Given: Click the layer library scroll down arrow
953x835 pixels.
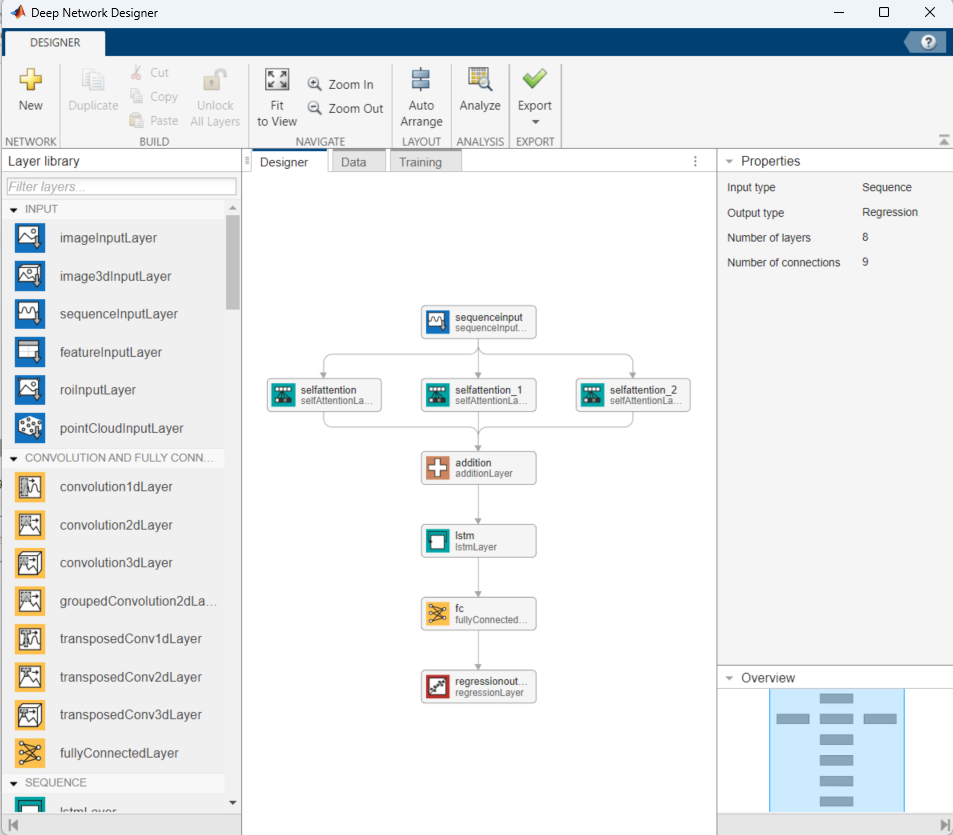Looking at the screenshot, I should [x=233, y=803].
